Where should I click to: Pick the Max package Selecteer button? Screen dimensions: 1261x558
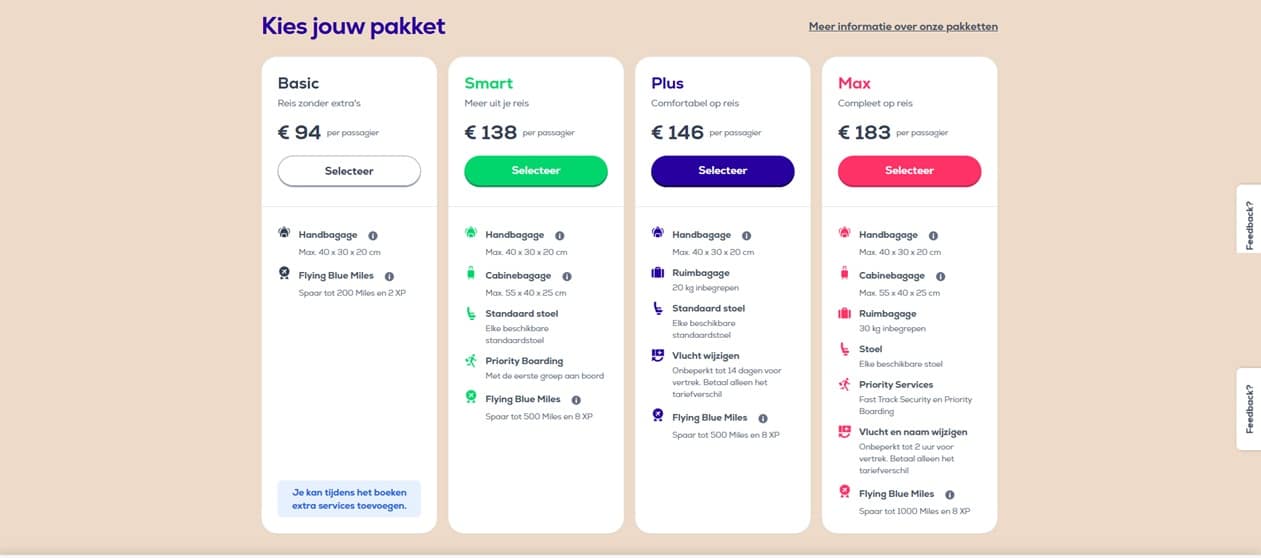(910, 171)
